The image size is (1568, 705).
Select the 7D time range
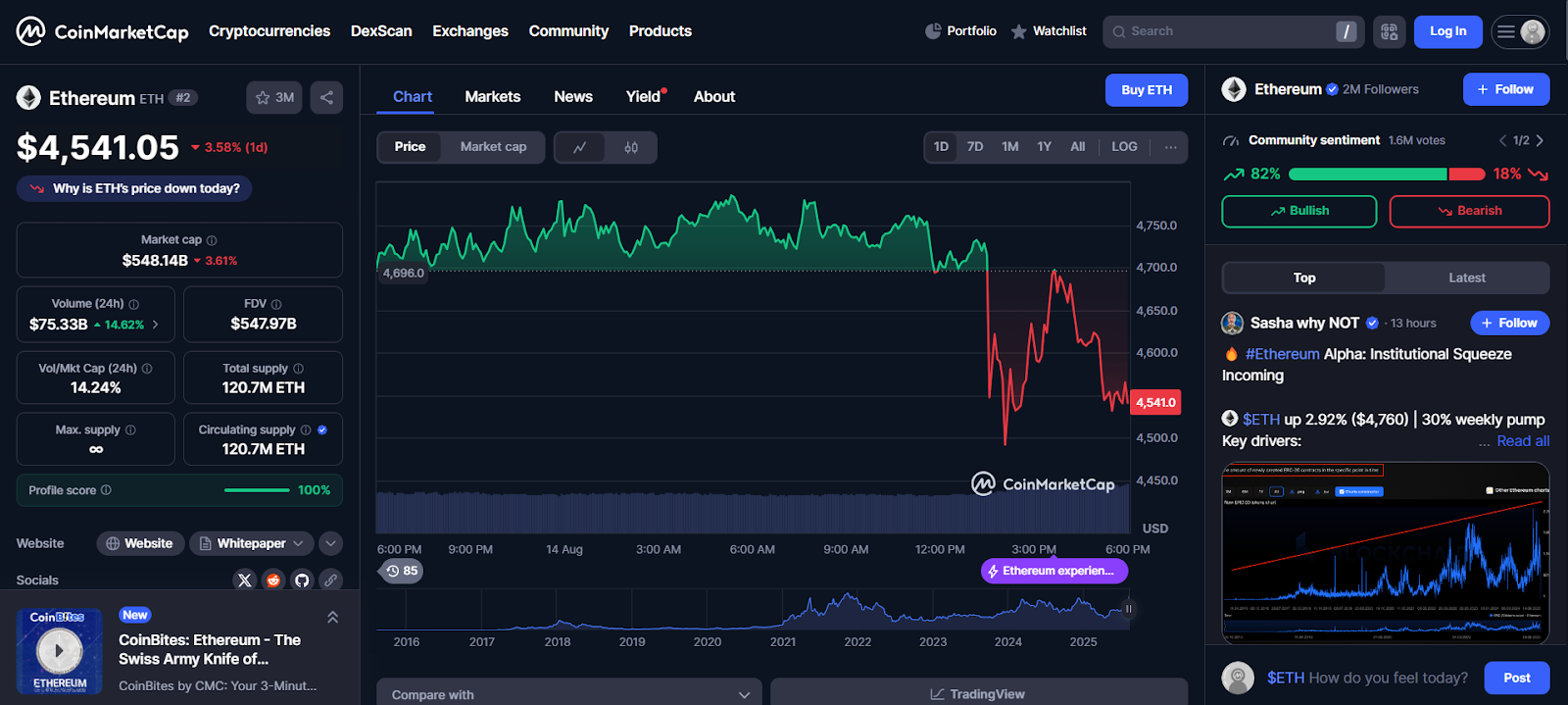tap(975, 147)
